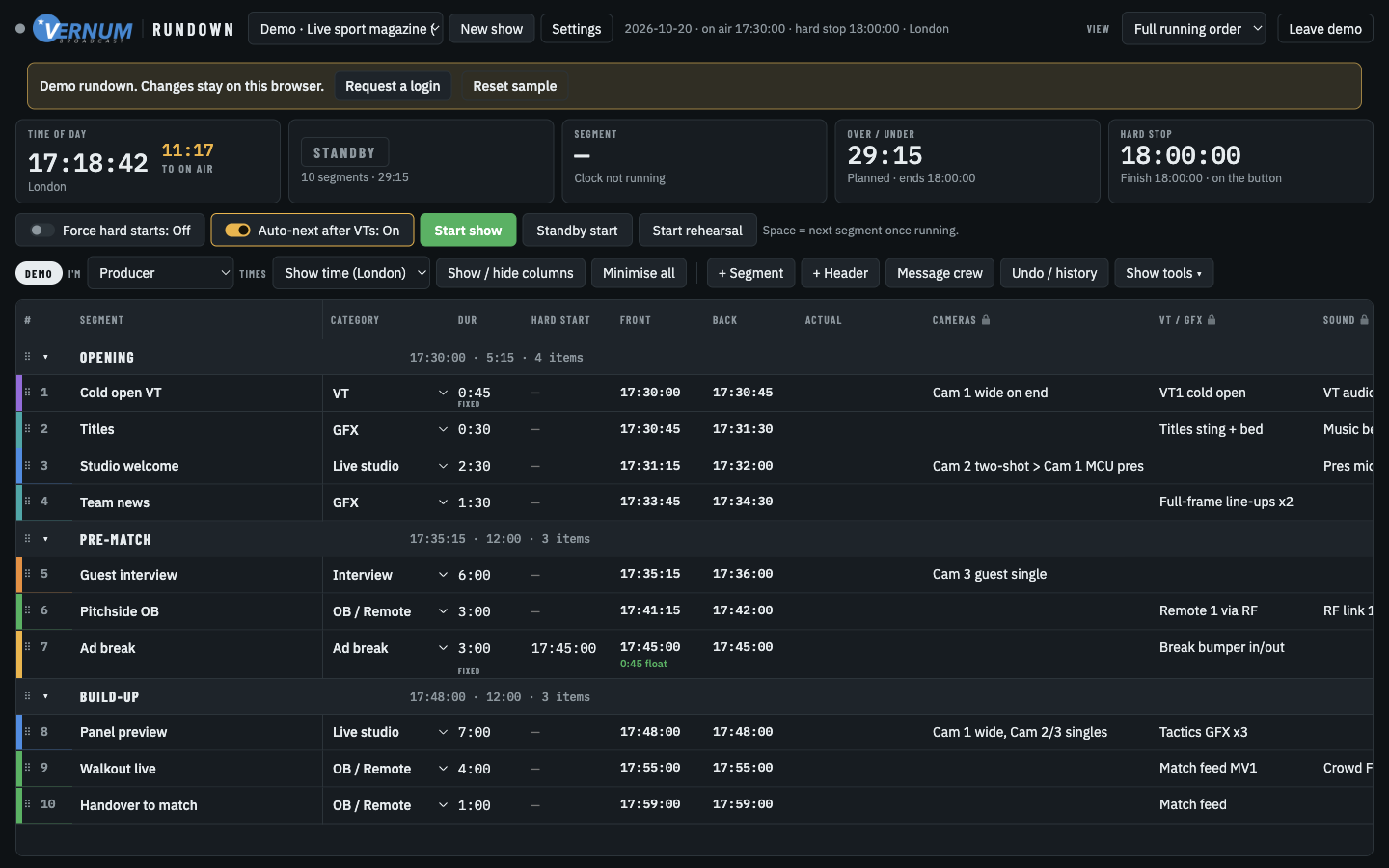
Task: Open Show tools menu
Action: 1163,273
